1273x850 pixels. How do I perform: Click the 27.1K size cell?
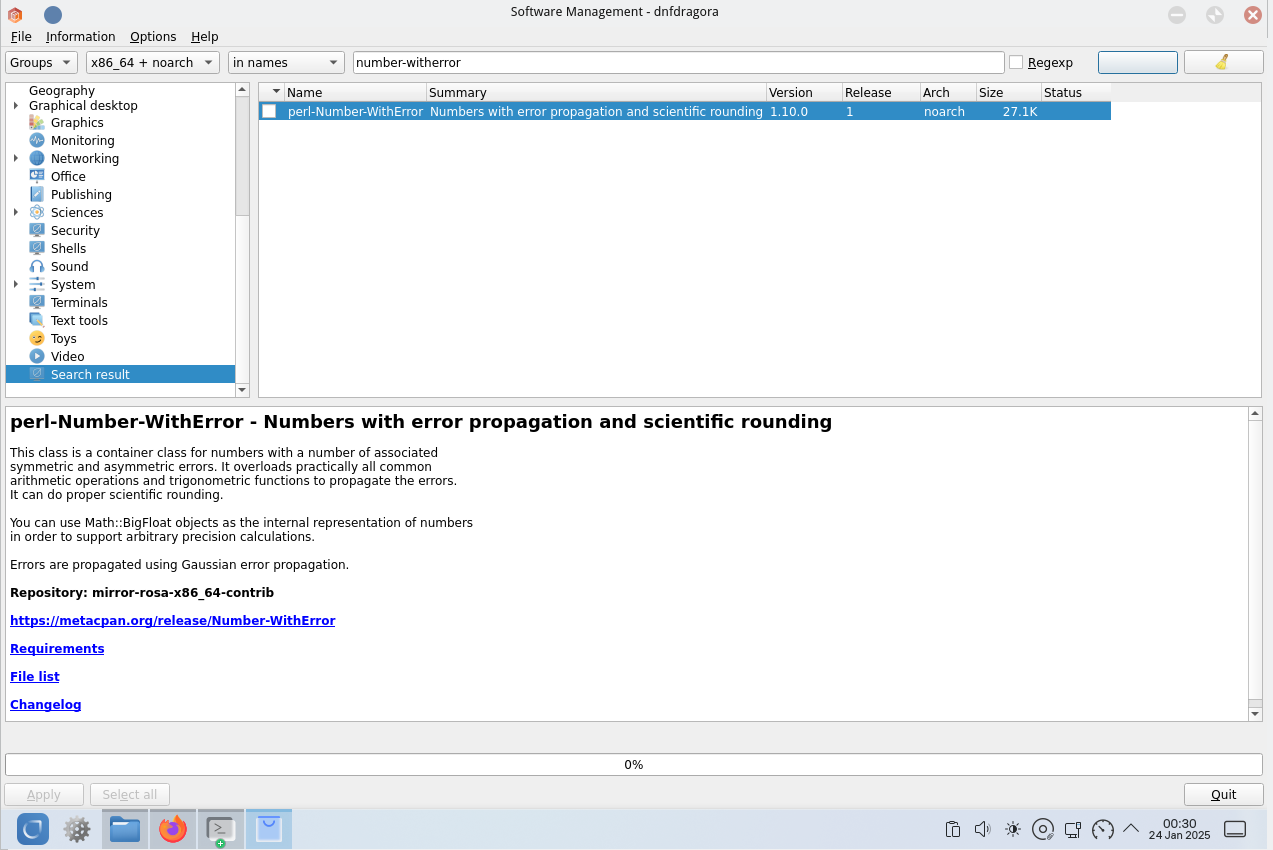[1020, 111]
